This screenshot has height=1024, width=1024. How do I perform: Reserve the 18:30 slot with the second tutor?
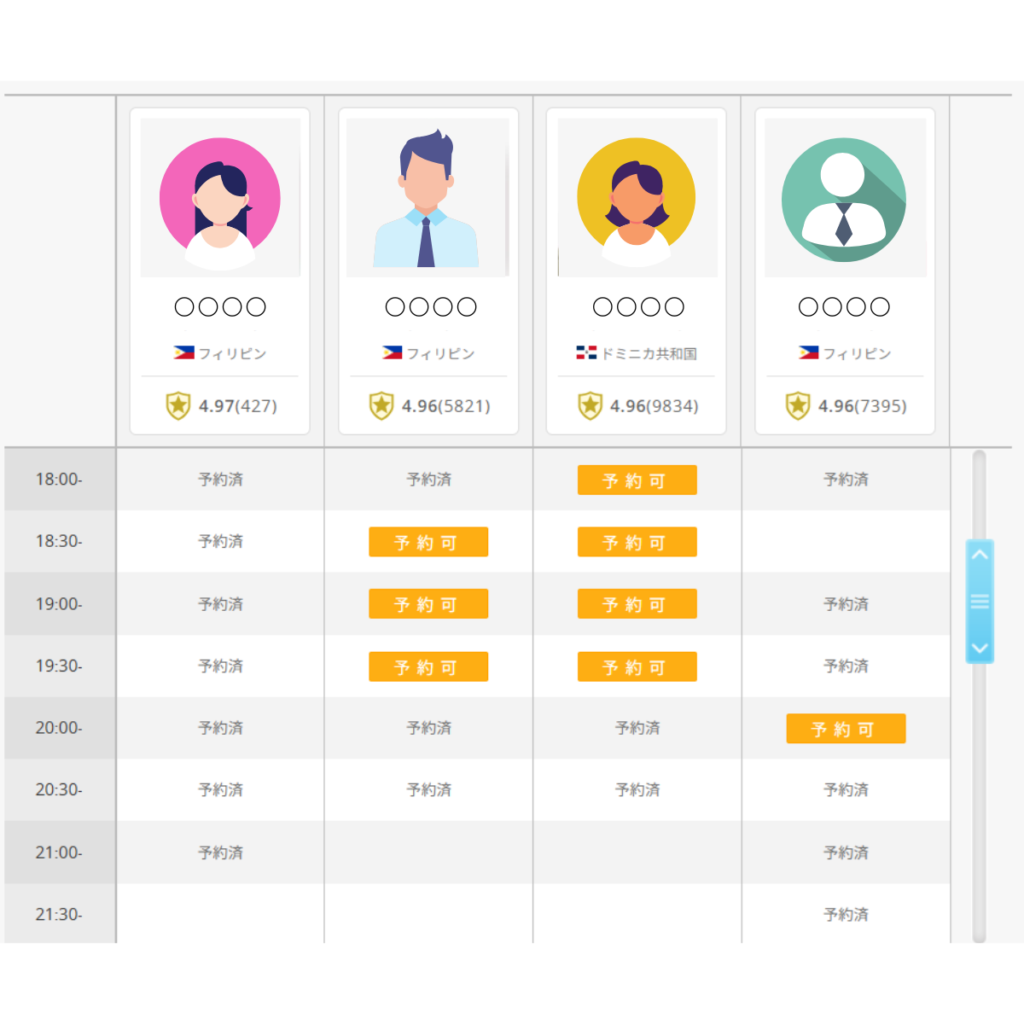[428, 542]
